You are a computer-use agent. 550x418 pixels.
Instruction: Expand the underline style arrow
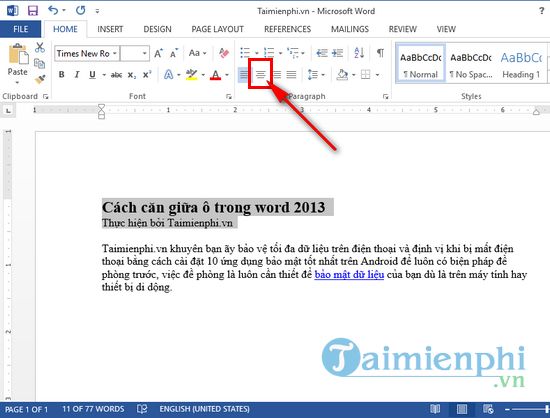pyautogui.click(x=104, y=75)
